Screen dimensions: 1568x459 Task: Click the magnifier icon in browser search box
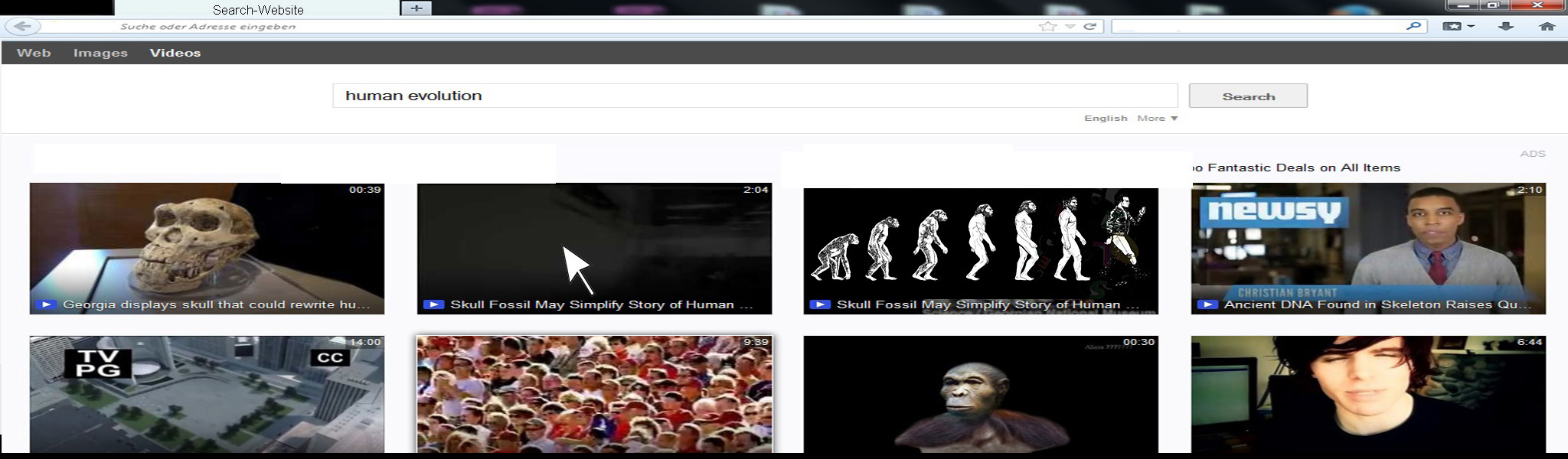[x=1413, y=26]
